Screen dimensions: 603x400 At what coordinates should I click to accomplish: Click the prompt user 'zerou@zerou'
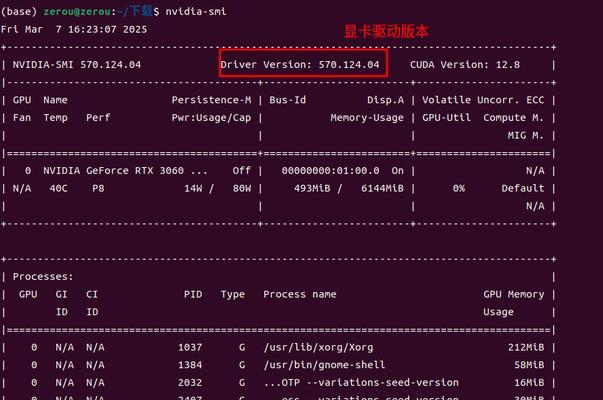[x=77, y=12]
